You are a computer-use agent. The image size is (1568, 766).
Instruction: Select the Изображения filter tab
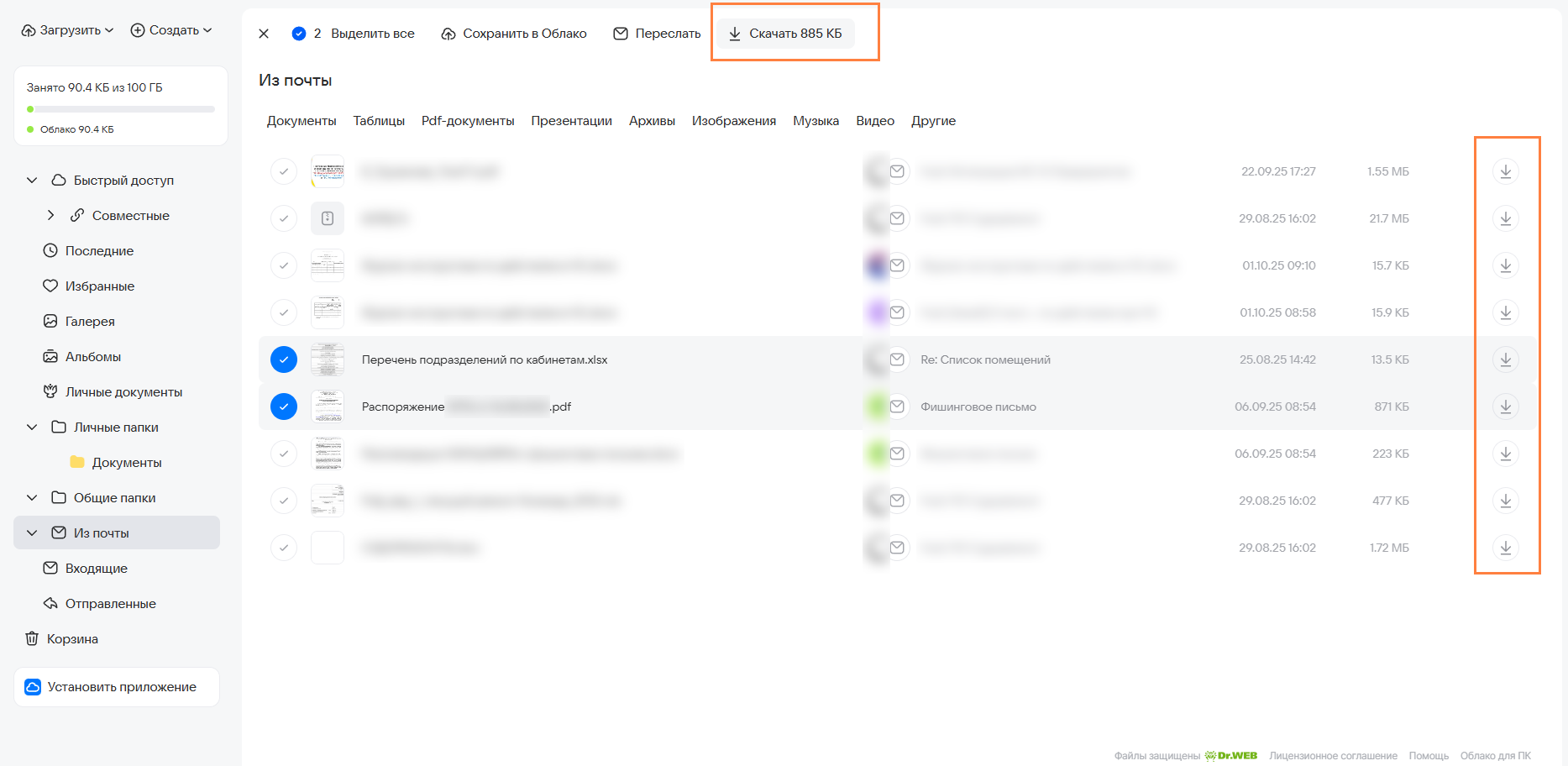click(x=733, y=121)
